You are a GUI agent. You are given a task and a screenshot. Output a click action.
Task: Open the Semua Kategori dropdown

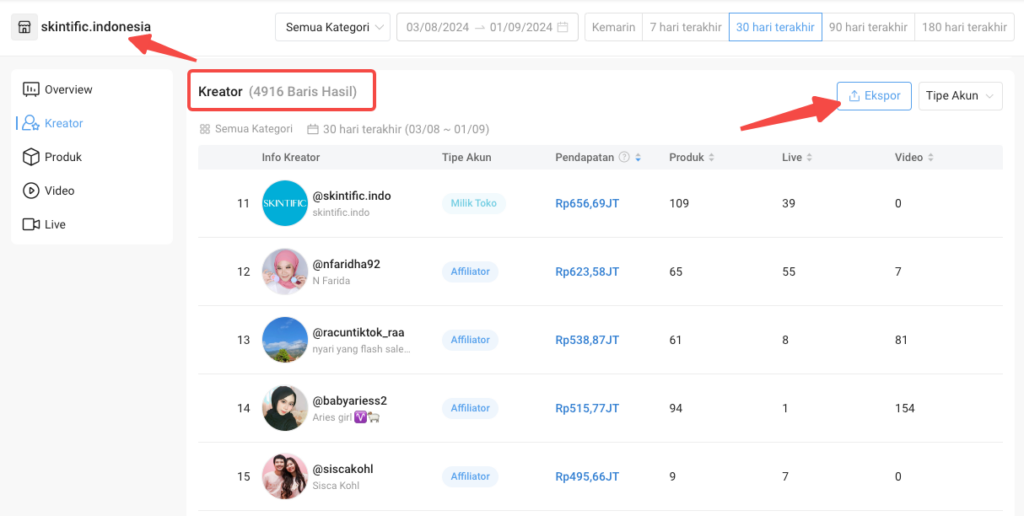click(332, 27)
